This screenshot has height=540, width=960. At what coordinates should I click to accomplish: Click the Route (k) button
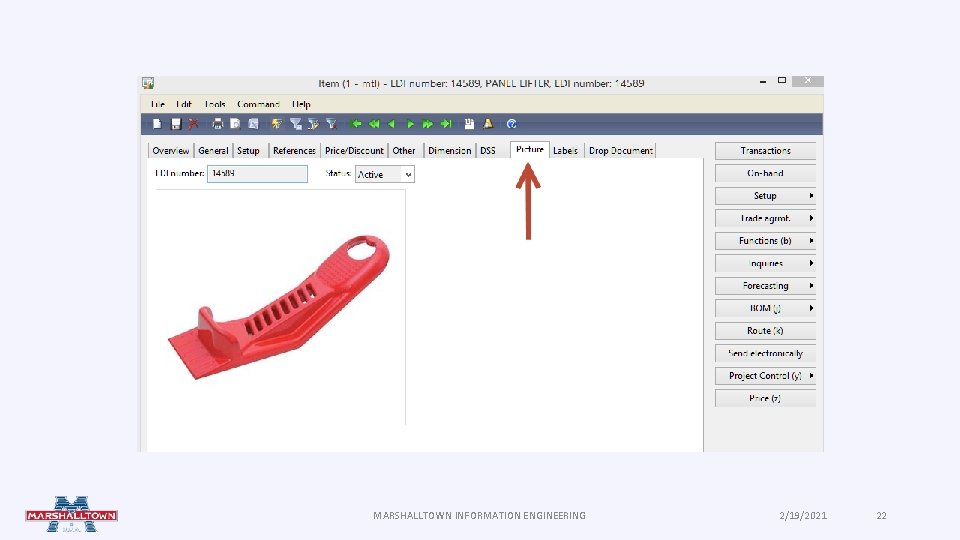coord(765,331)
